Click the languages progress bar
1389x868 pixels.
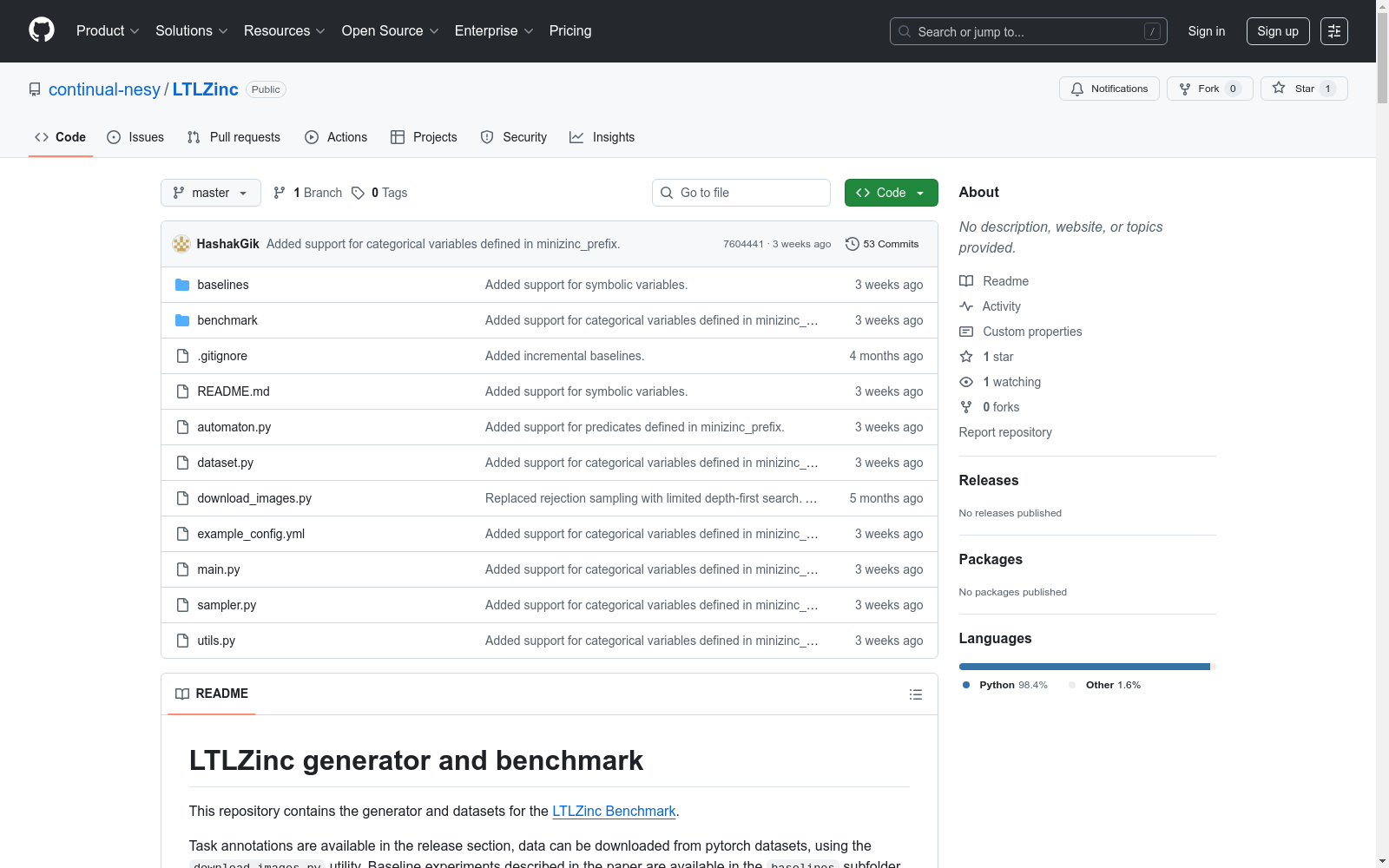(x=1088, y=667)
